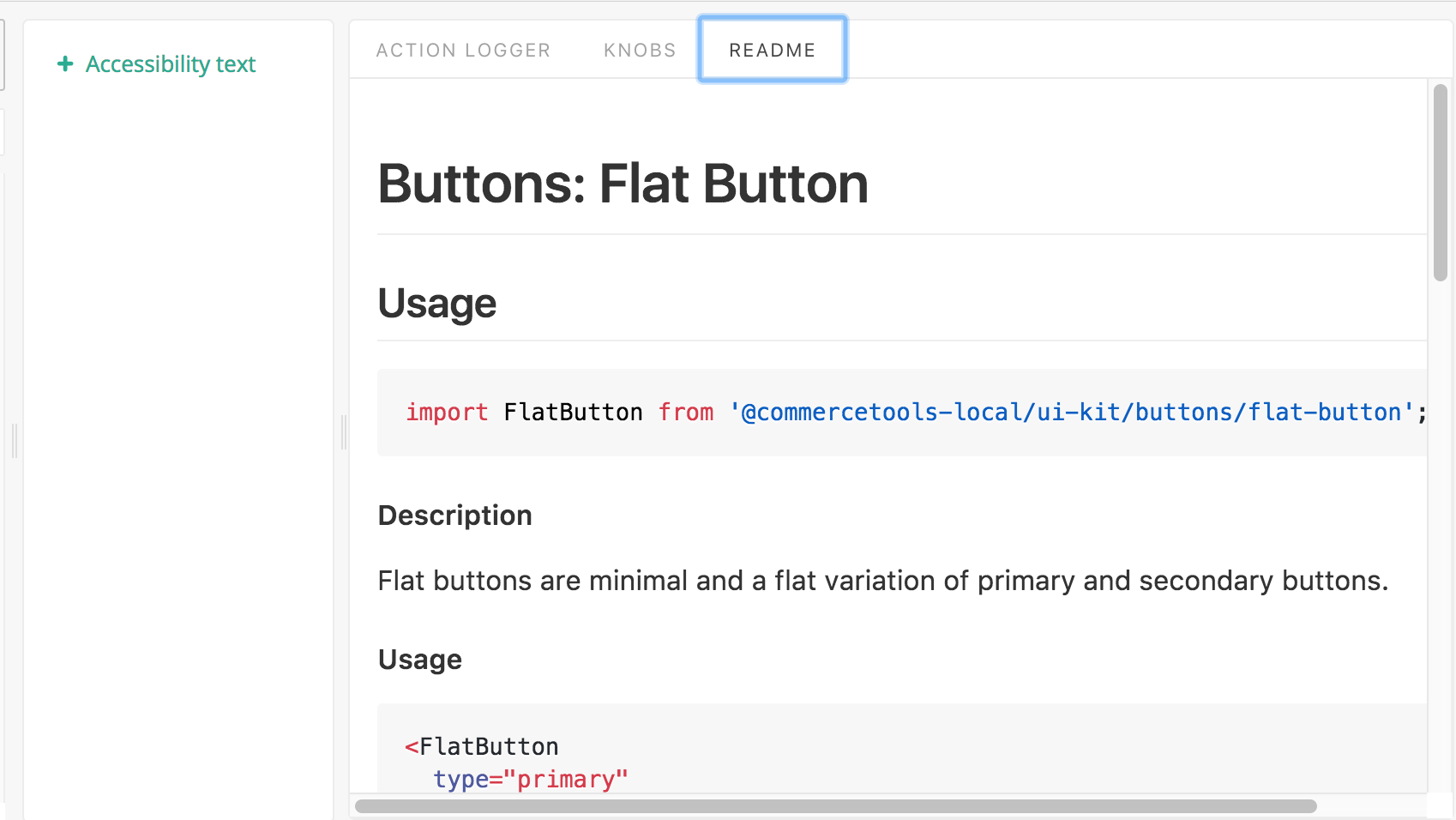Screen dimensions: 1456x820
Task: Click the first large Usage heading
Action: pos(437,303)
